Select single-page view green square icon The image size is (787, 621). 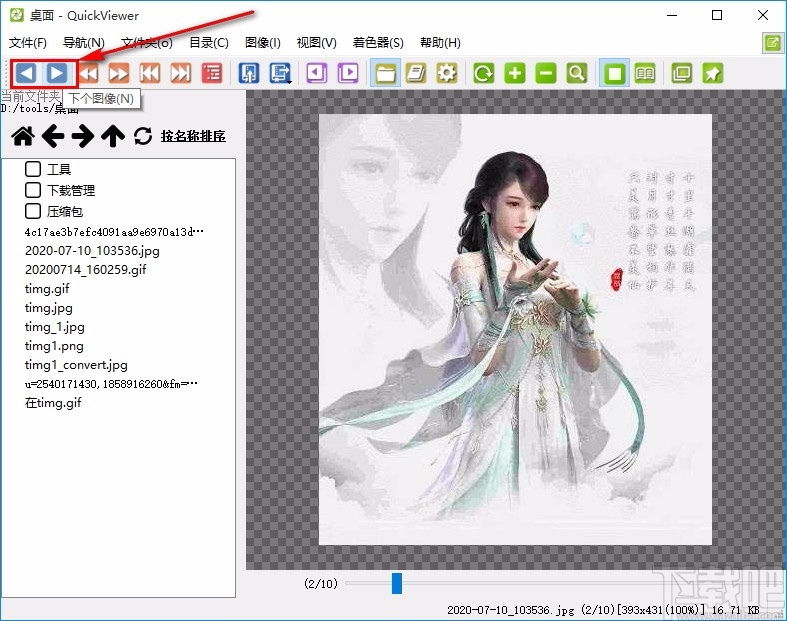[614, 73]
